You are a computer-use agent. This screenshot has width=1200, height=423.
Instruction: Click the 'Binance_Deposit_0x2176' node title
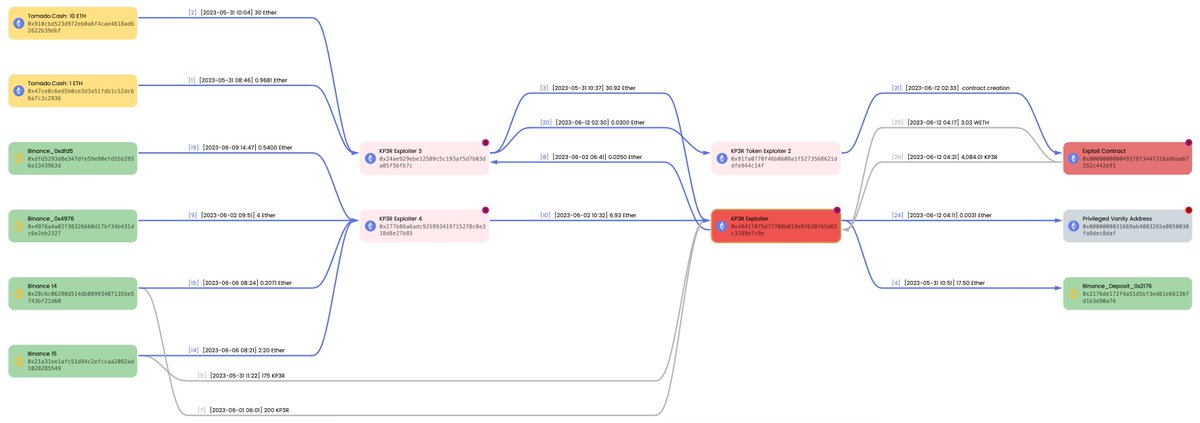click(1116, 286)
